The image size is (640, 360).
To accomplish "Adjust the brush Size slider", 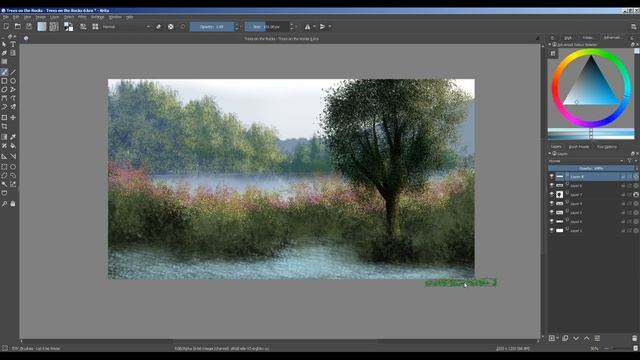I will [267, 27].
